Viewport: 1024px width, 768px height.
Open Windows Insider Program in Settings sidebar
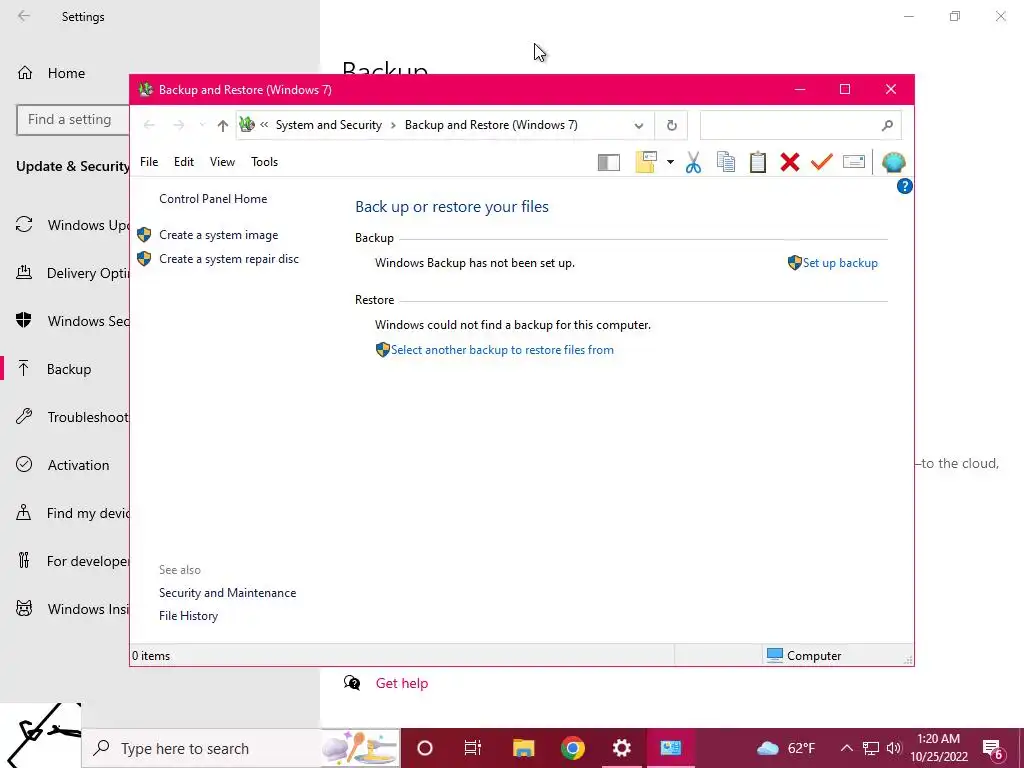coord(72,609)
